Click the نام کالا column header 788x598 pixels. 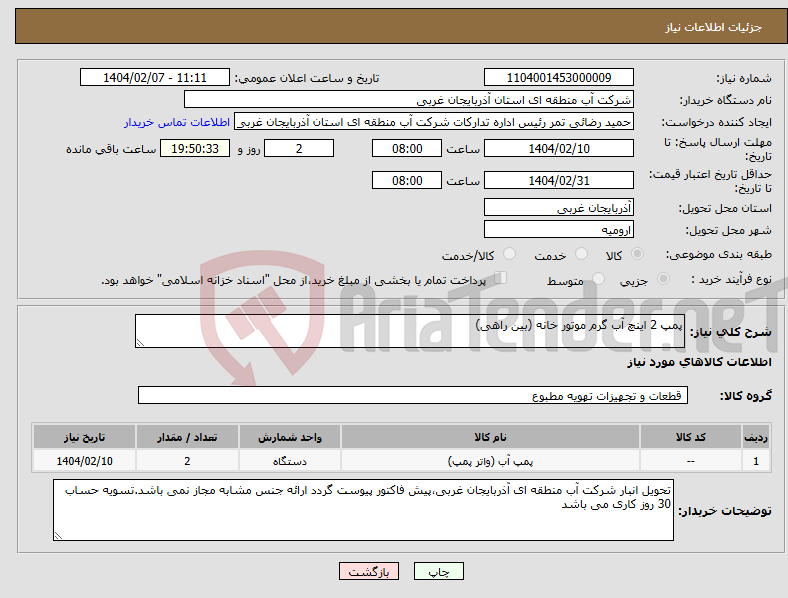tap(490, 437)
